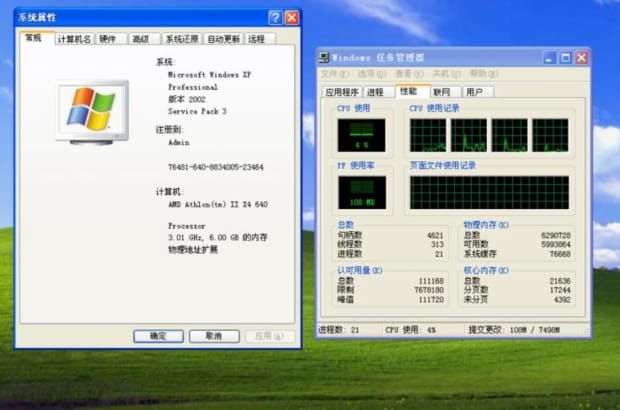This screenshot has width=620, height=410.
Task: Click the question mark help button in 系统属性
Action: (275, 17)
